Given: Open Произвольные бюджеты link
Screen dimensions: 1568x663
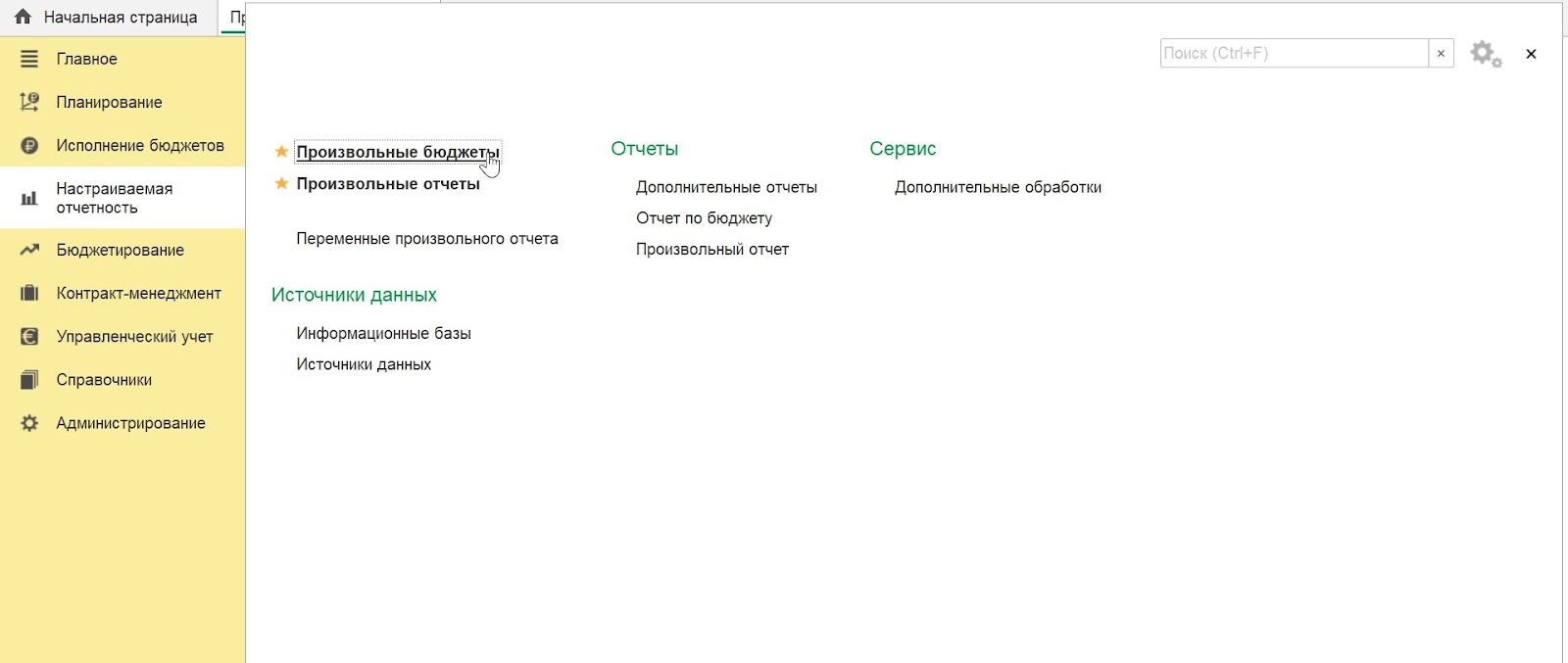Looking at the screenshot, I should pos(398,152).
